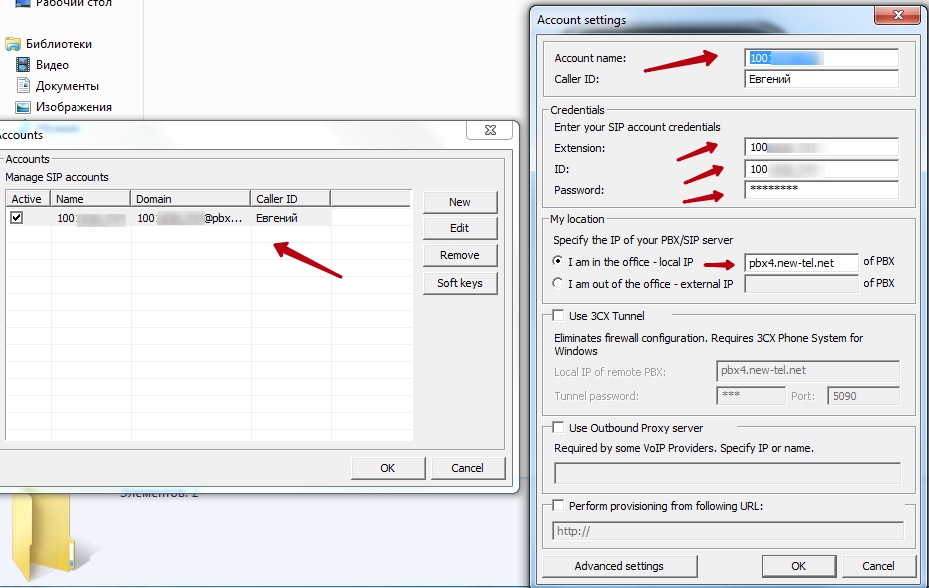Click the Video library icon
This screenshot has width=929, height=588.
point(24,65)
